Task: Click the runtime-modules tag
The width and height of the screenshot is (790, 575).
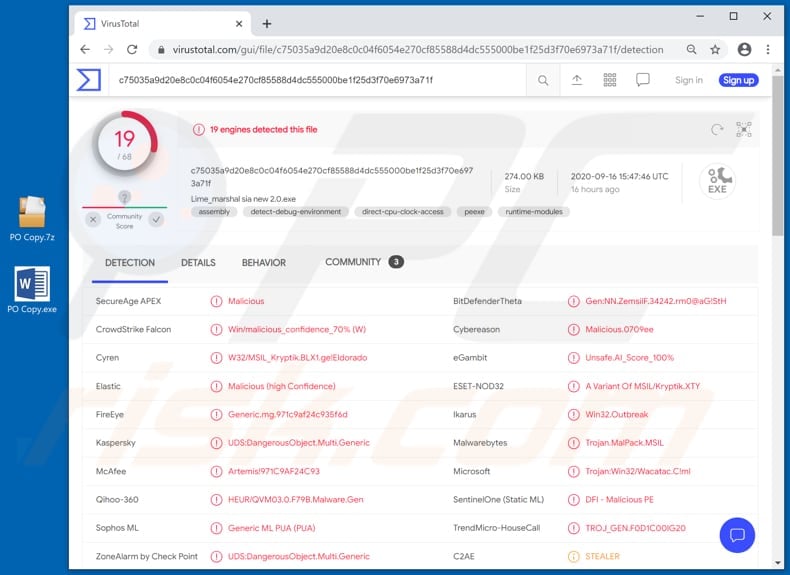Action: [x=534, y=212]
